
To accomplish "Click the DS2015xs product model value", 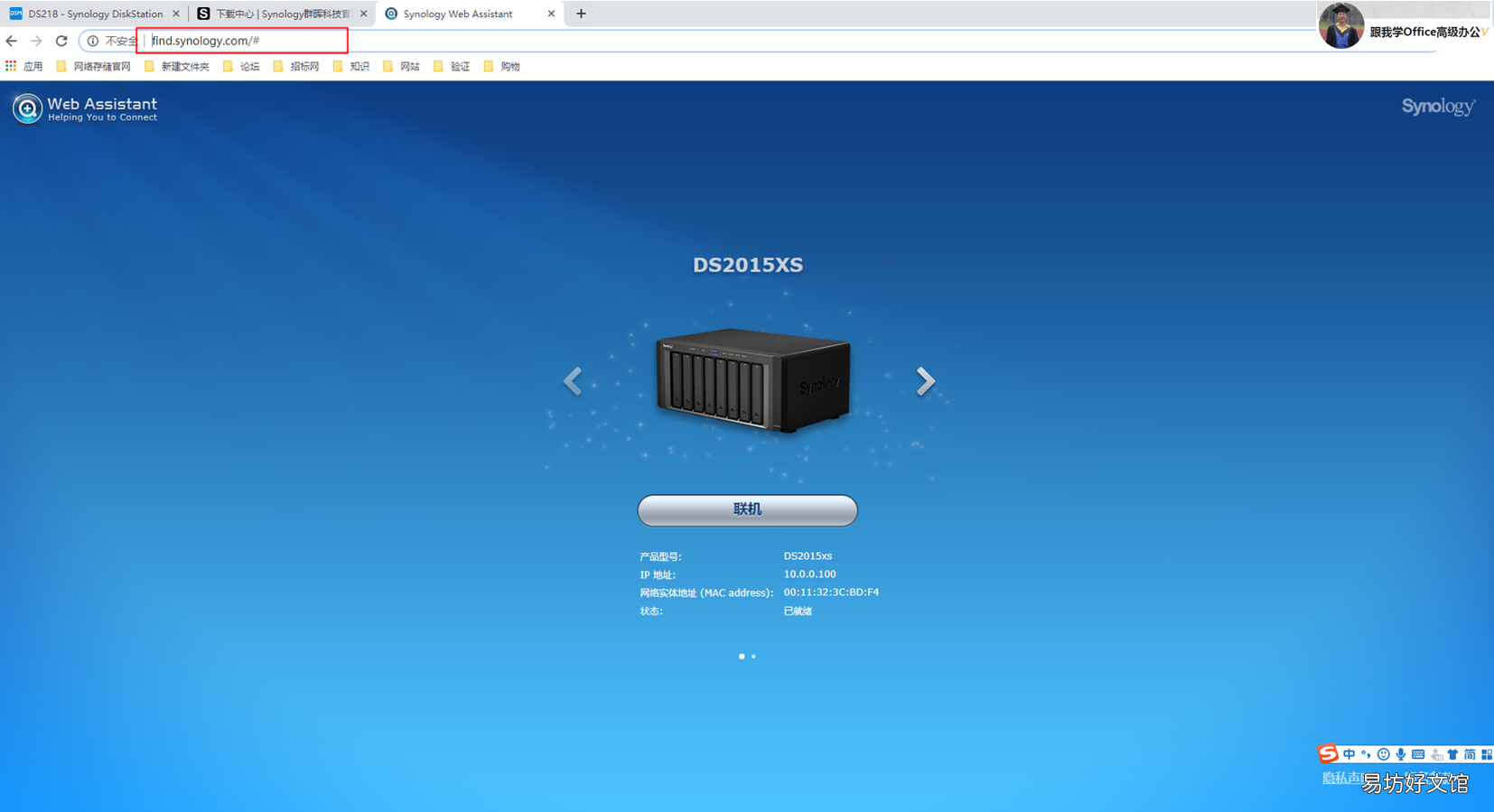I will tap(808, 556).
